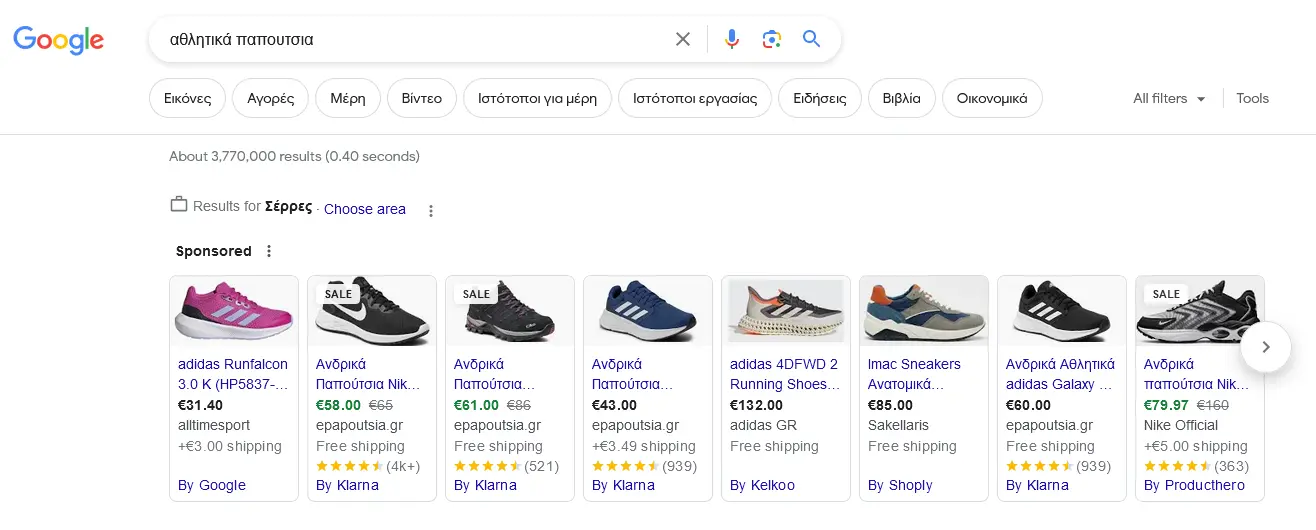Open three-dot menu beside Choose area
The height and width of the screenshot is (530, 1316).
(x=431, y=211)
